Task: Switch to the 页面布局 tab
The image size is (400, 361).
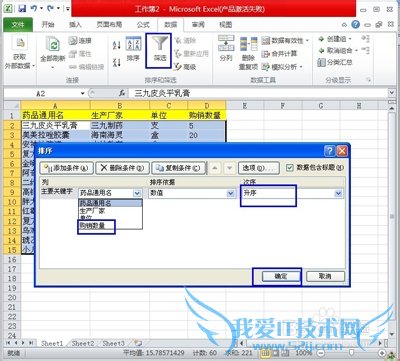Action: click(x=109, y=25)
